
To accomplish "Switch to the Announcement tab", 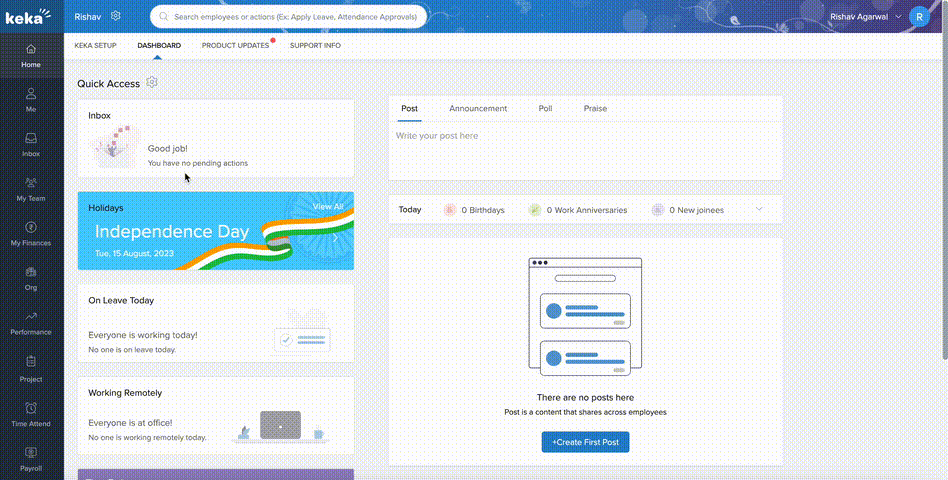I will coord(478,108).
